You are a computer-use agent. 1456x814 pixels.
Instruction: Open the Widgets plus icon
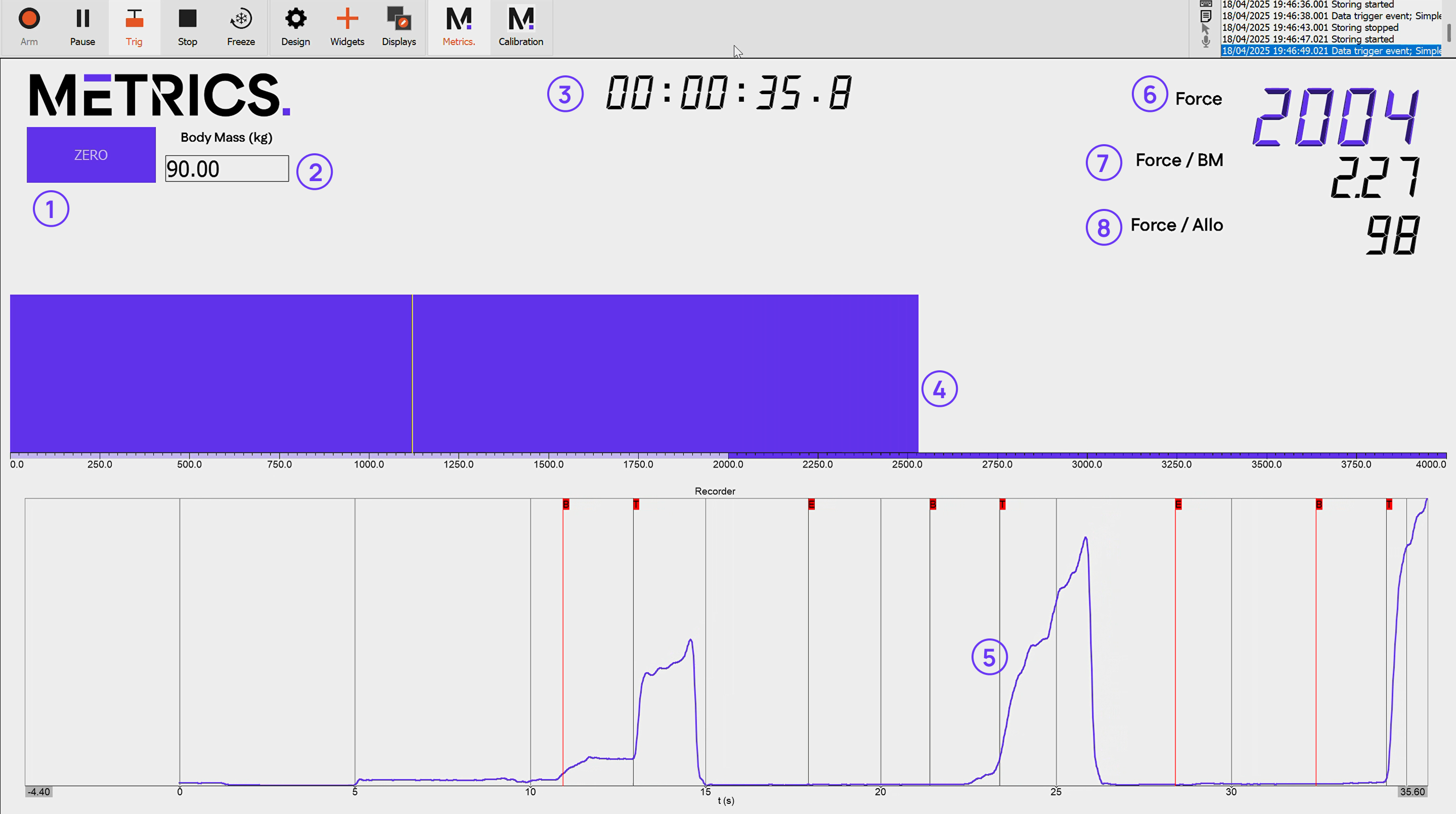[x=347, y=27]
